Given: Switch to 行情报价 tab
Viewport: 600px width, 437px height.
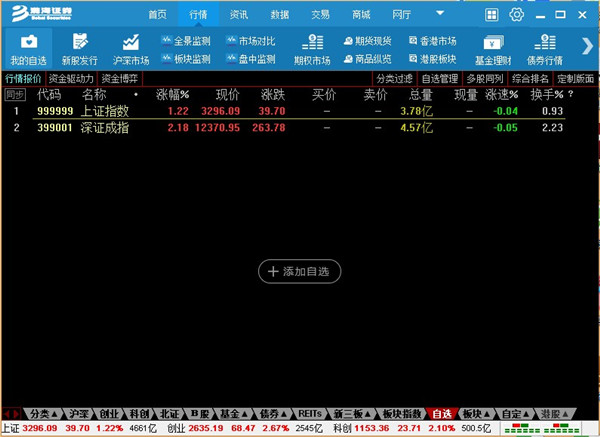Looking at the screenshot, I should coord(23,79).
